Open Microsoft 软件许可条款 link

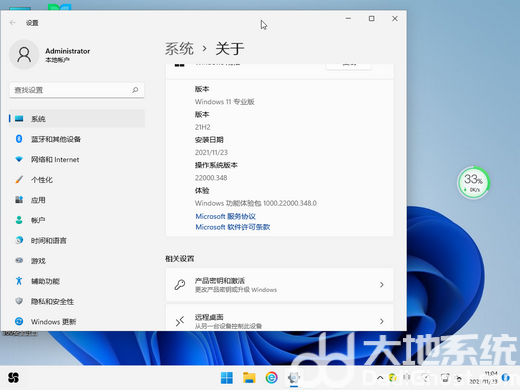coord(233,227)
